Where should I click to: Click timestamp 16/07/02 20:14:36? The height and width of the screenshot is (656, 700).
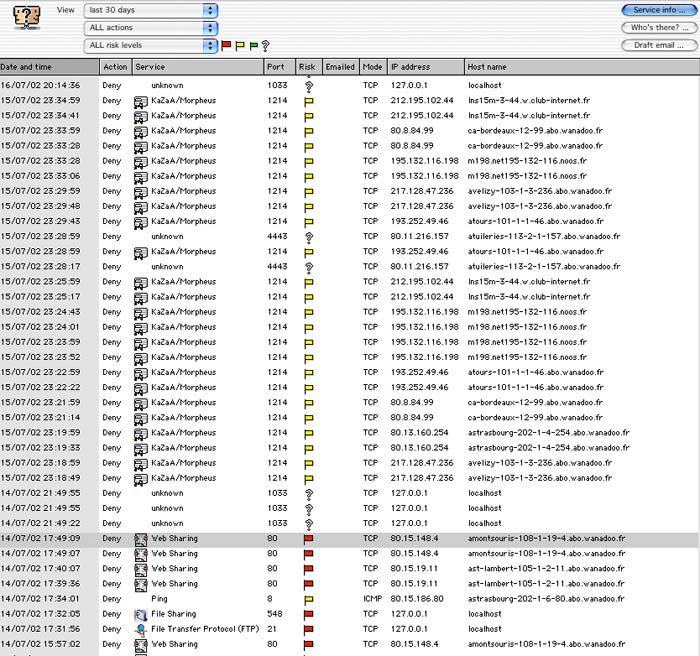coord(40,85)
